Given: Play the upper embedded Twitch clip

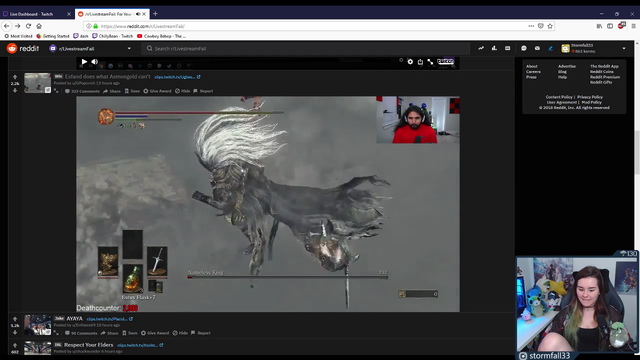Looking at the screenshot, I should point(84,62).
